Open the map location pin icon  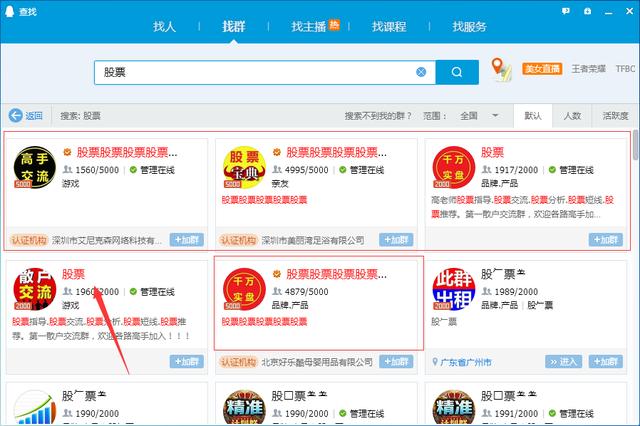coord(501,69)
